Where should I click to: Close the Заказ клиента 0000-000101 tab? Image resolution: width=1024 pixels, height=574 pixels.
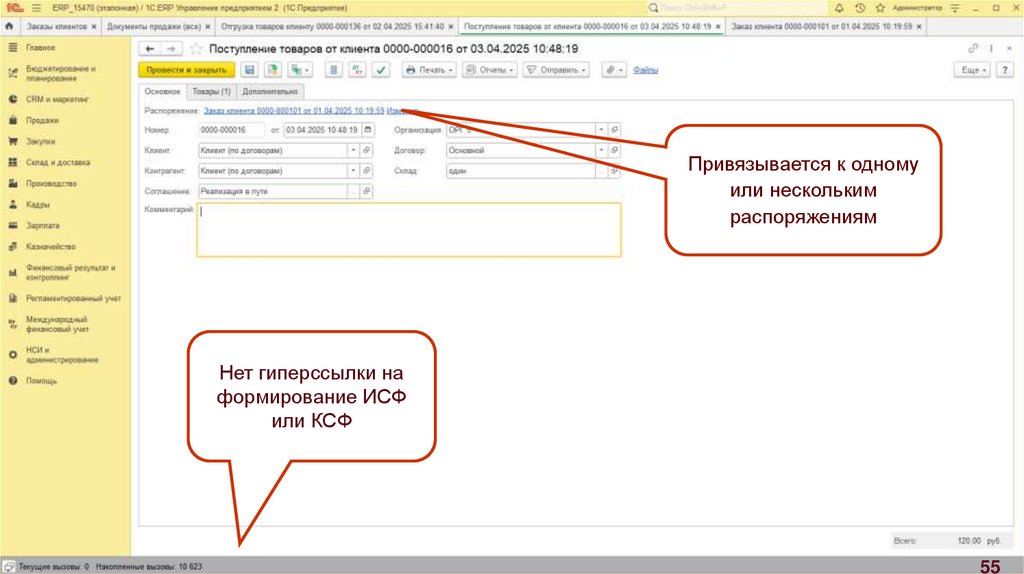[919, 27]
